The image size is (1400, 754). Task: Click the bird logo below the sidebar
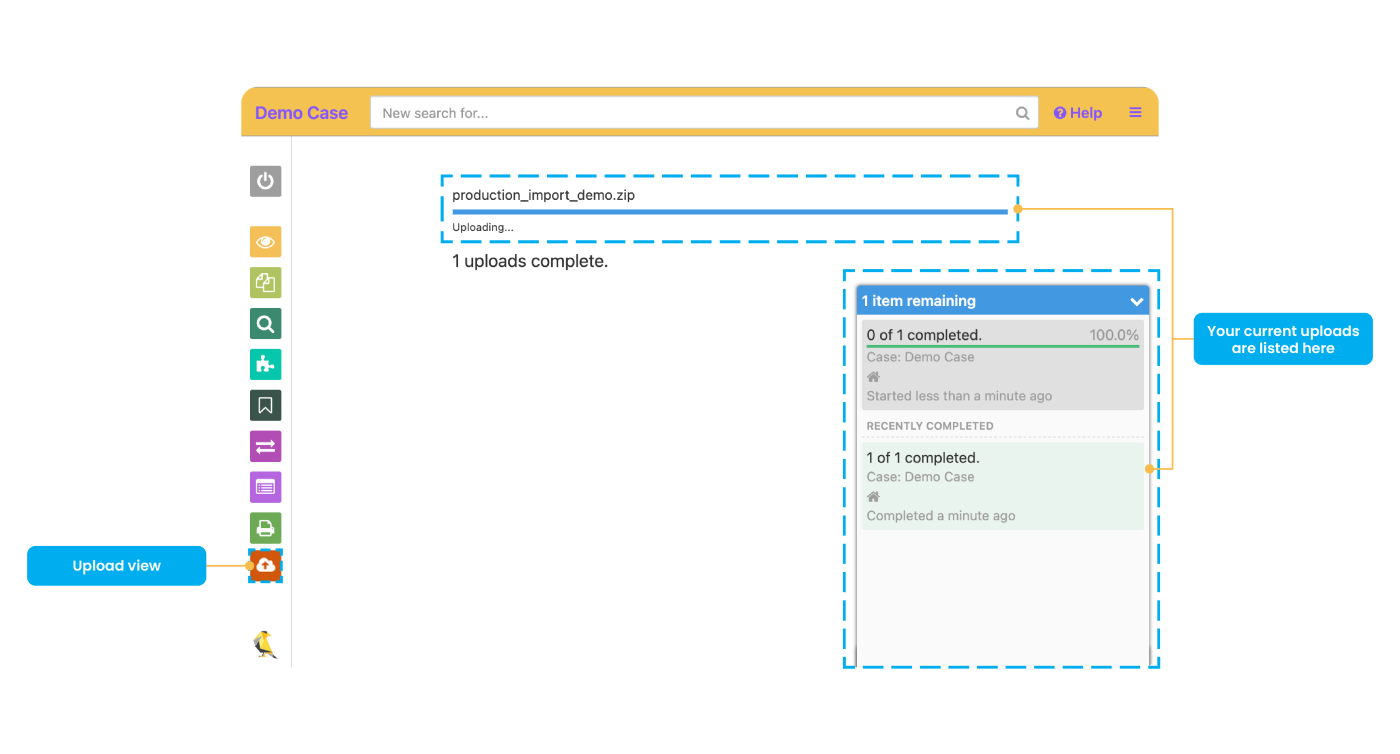(x=265, y=643)
